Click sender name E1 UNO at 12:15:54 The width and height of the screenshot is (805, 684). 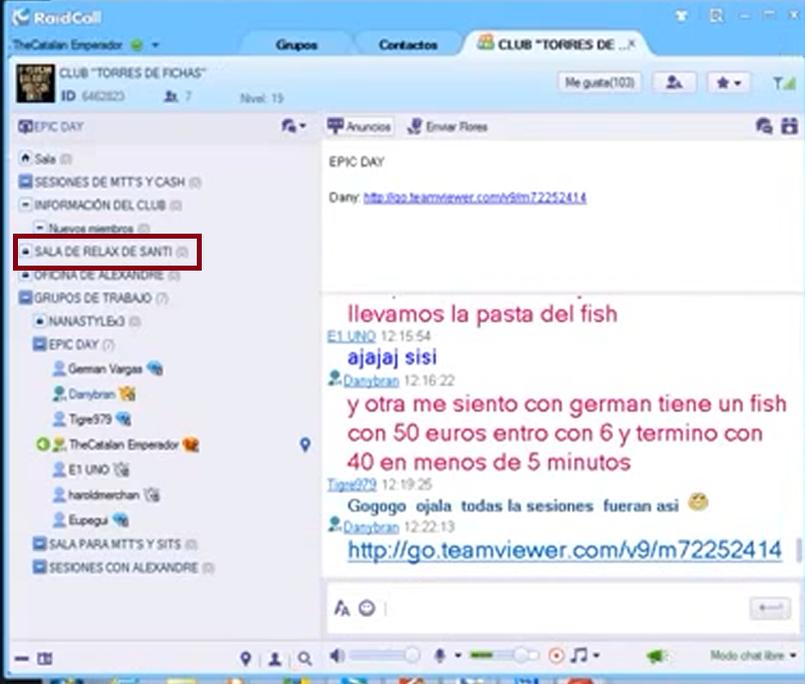pos(352,336)
